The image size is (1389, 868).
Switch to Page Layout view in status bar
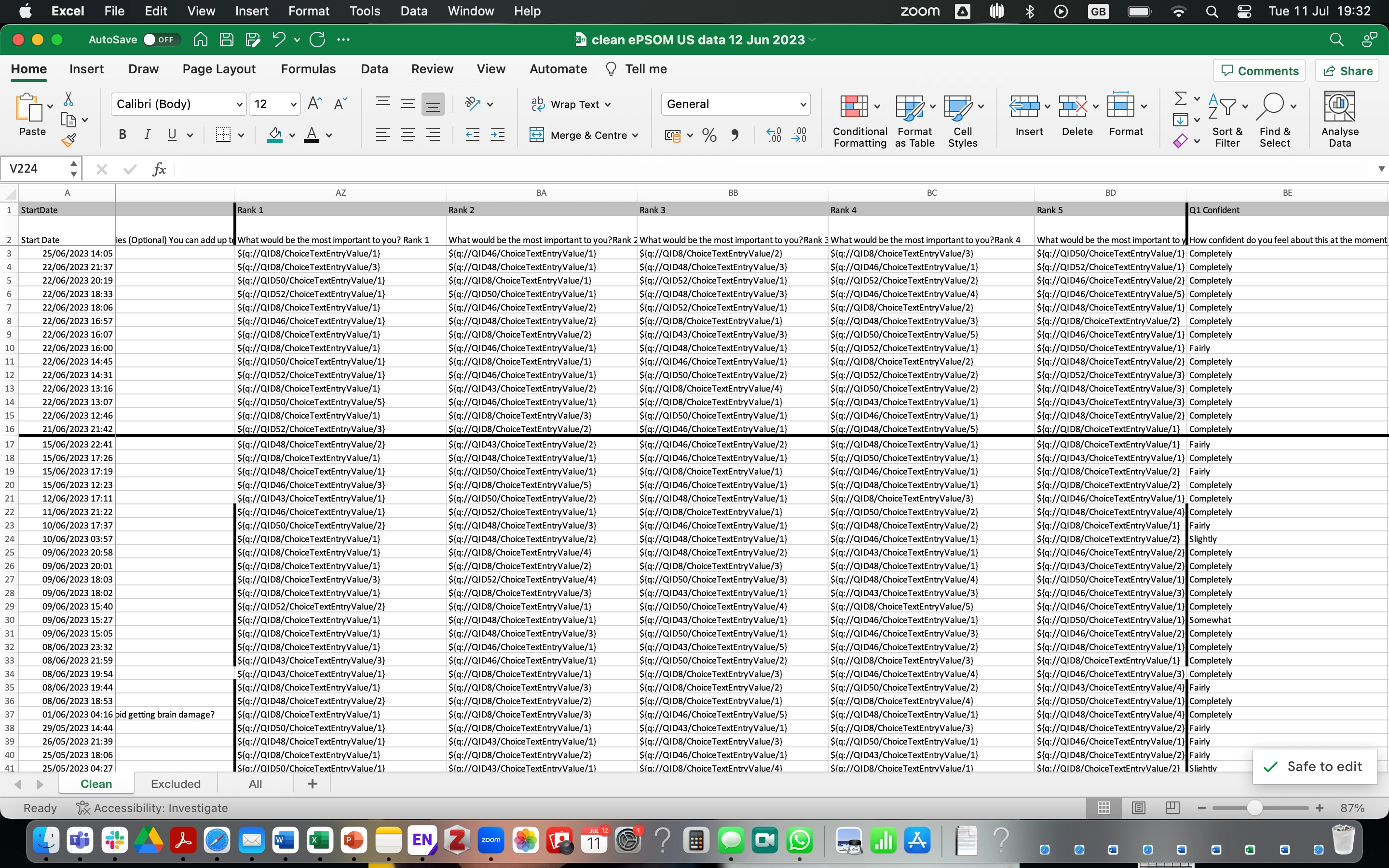pyautogui.click(x=1139, y=808)
